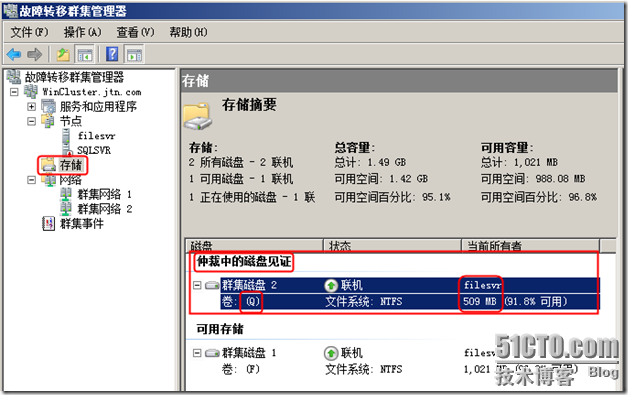Click the 2 所有磁盘 - 2 联机 summary line

coord(241,162)
